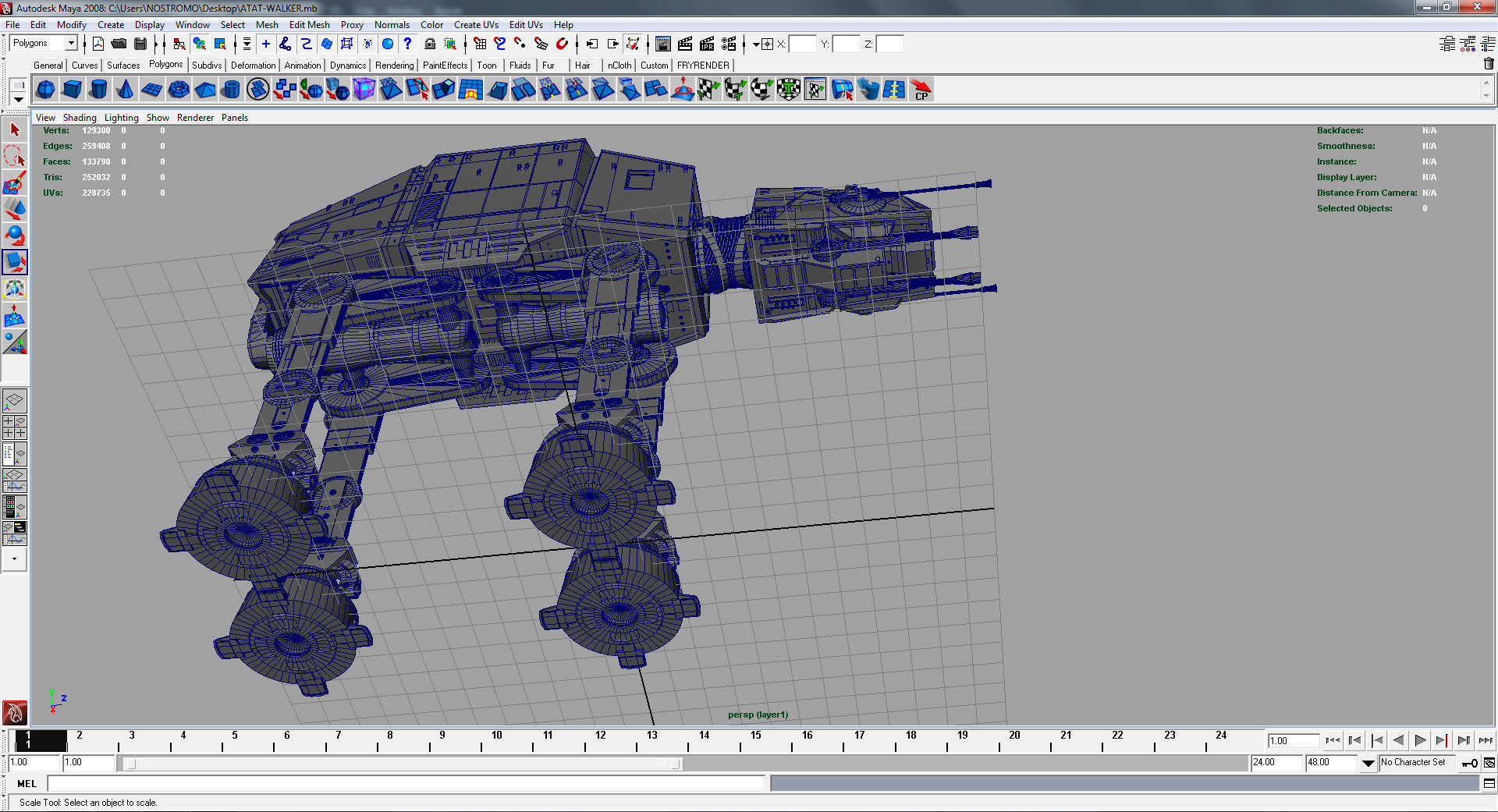This screenshot has width=1498, height=812.
Task: Expand the panel layout arrow at toolbox bottom
Action: tap(15, 559)
